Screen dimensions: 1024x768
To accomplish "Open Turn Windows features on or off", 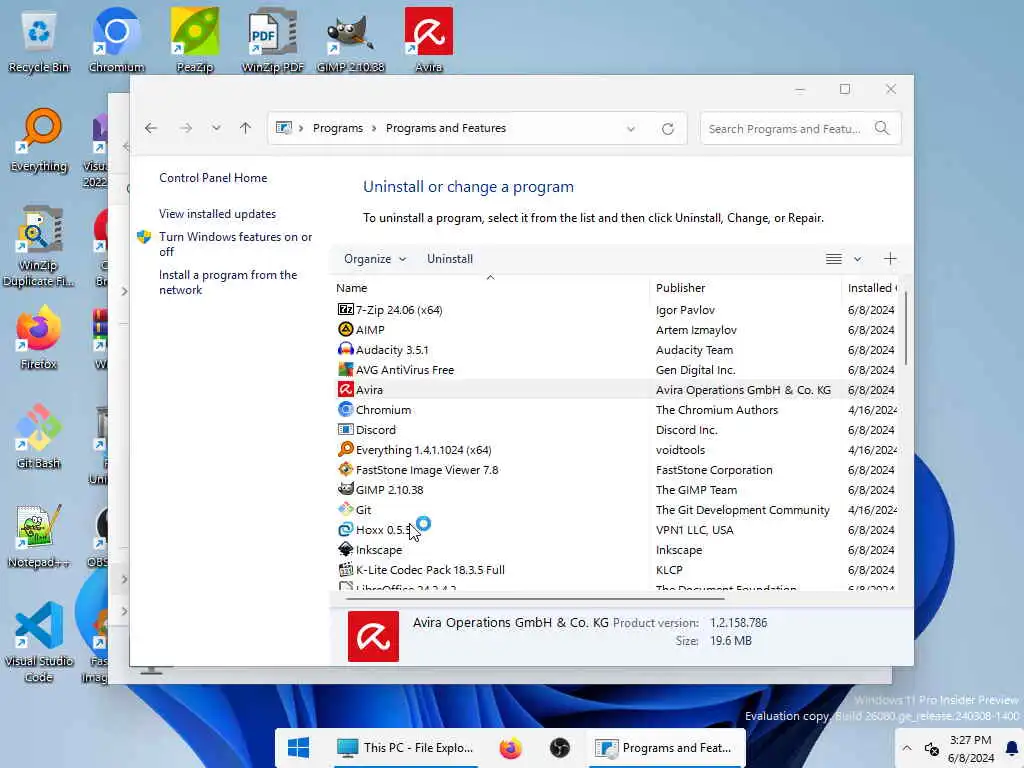I will point(235,244).
